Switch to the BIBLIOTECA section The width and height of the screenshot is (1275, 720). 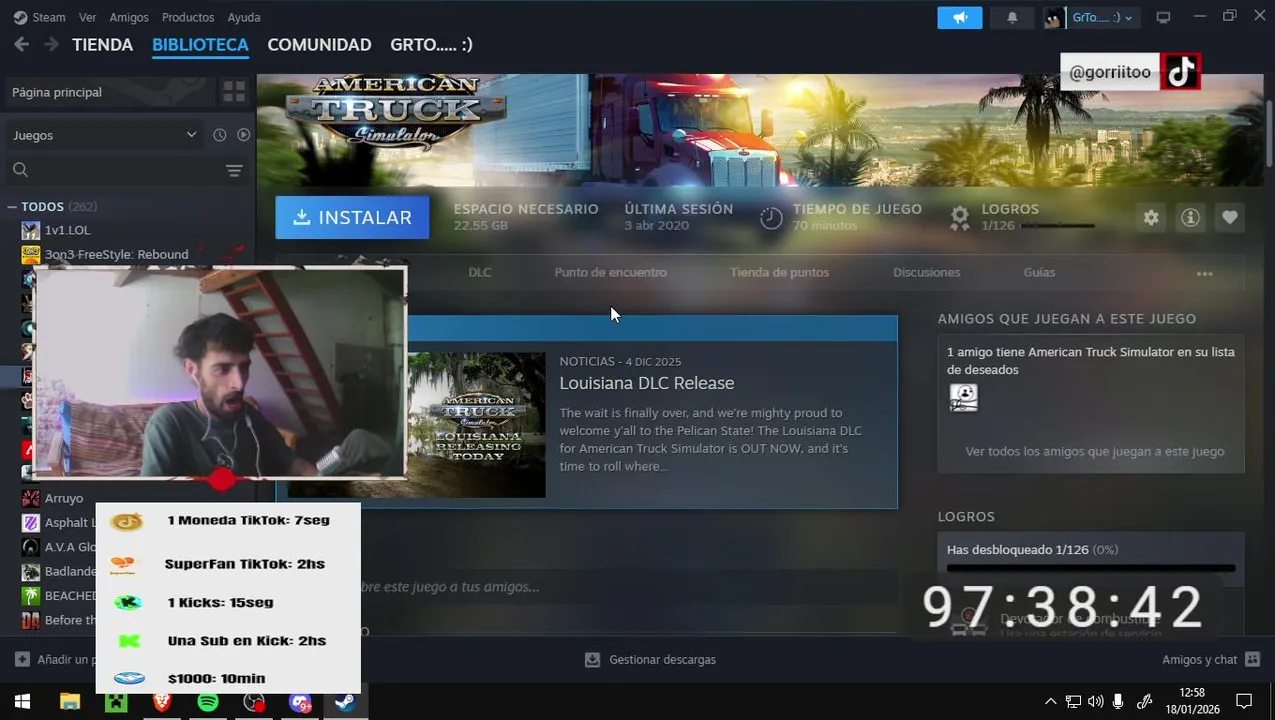pyautogui.click(x=200, y=45)
